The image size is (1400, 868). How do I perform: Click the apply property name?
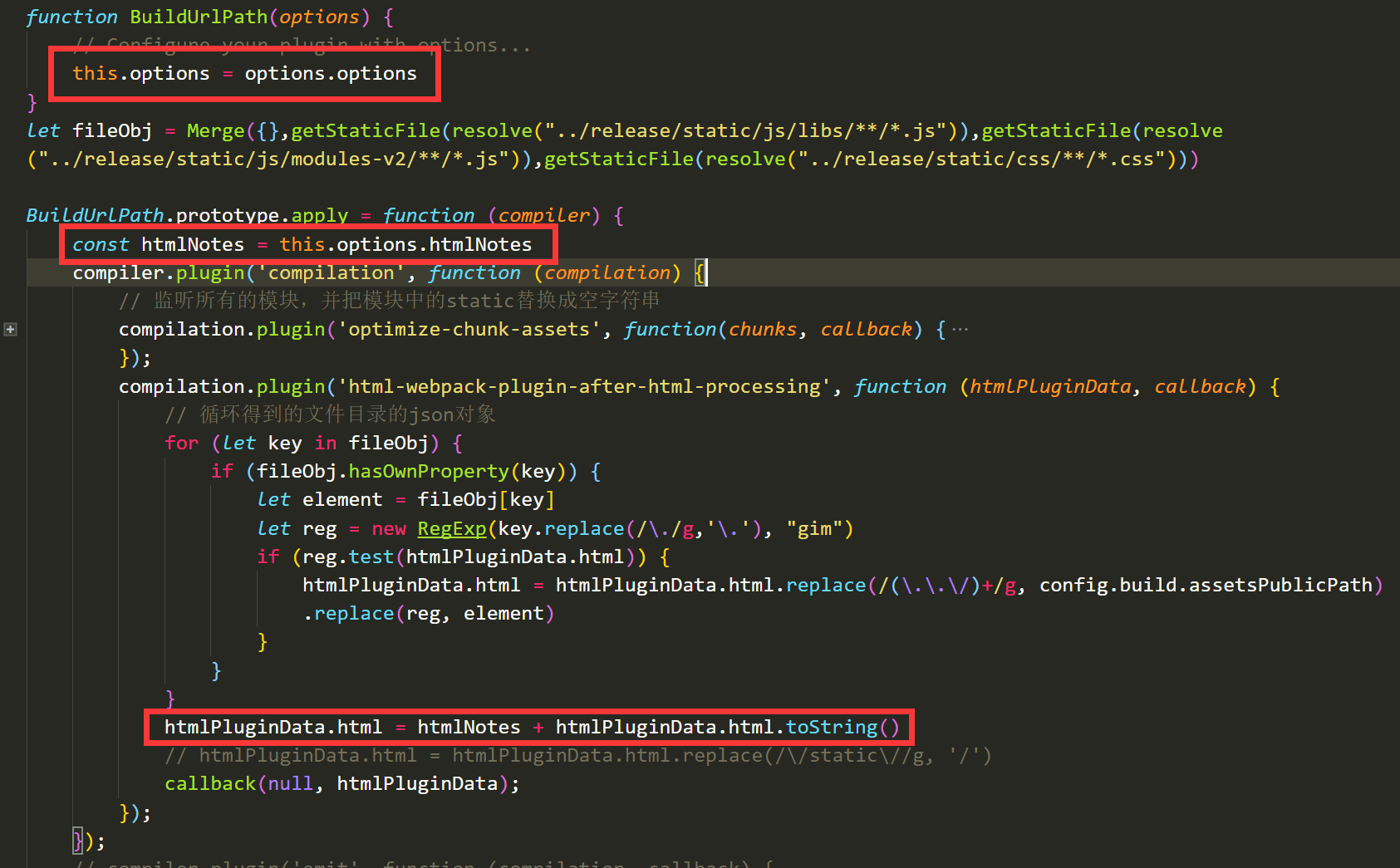tap(319, 215)
